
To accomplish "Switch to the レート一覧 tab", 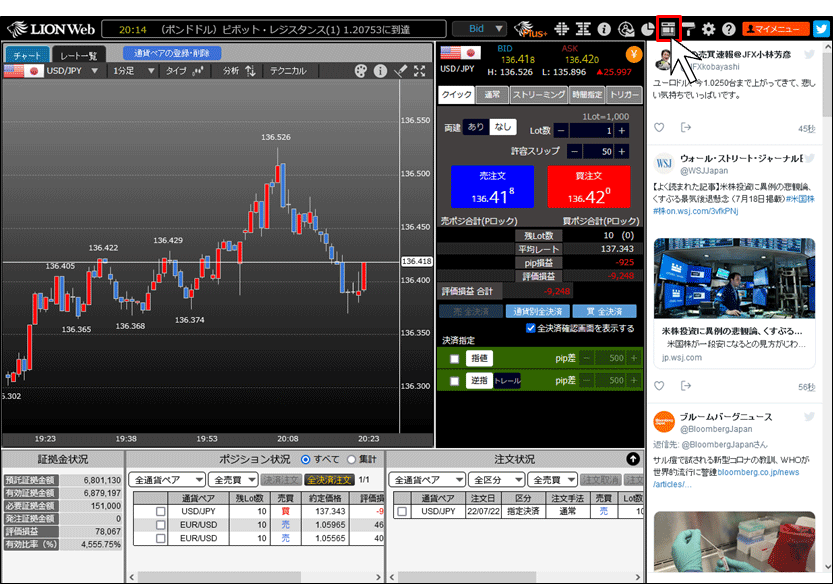I will [x=78, y=54].
